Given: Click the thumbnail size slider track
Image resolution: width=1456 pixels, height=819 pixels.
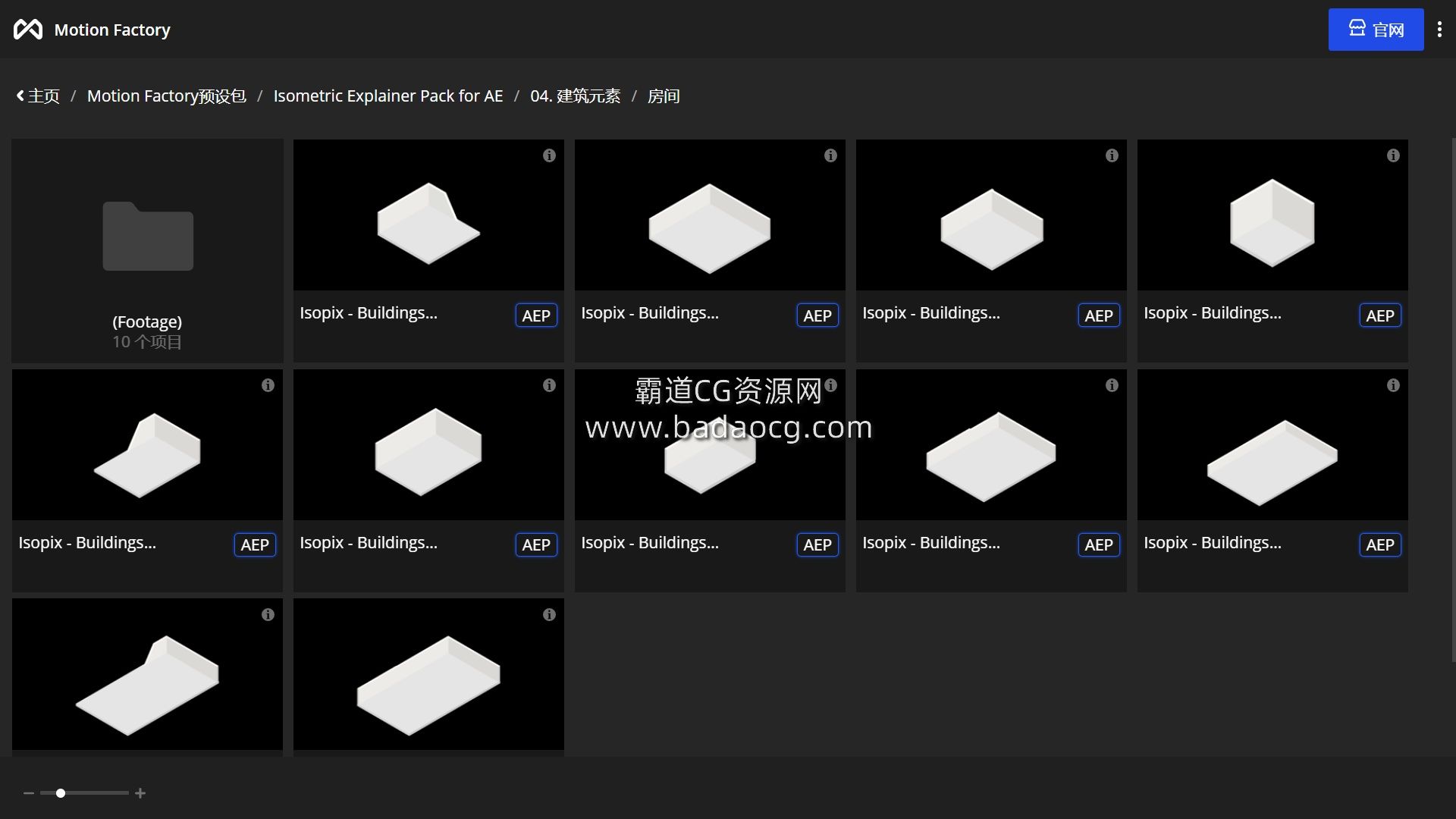Looking at the screenshot, I should pyautogui.click(x=84, y=793).
